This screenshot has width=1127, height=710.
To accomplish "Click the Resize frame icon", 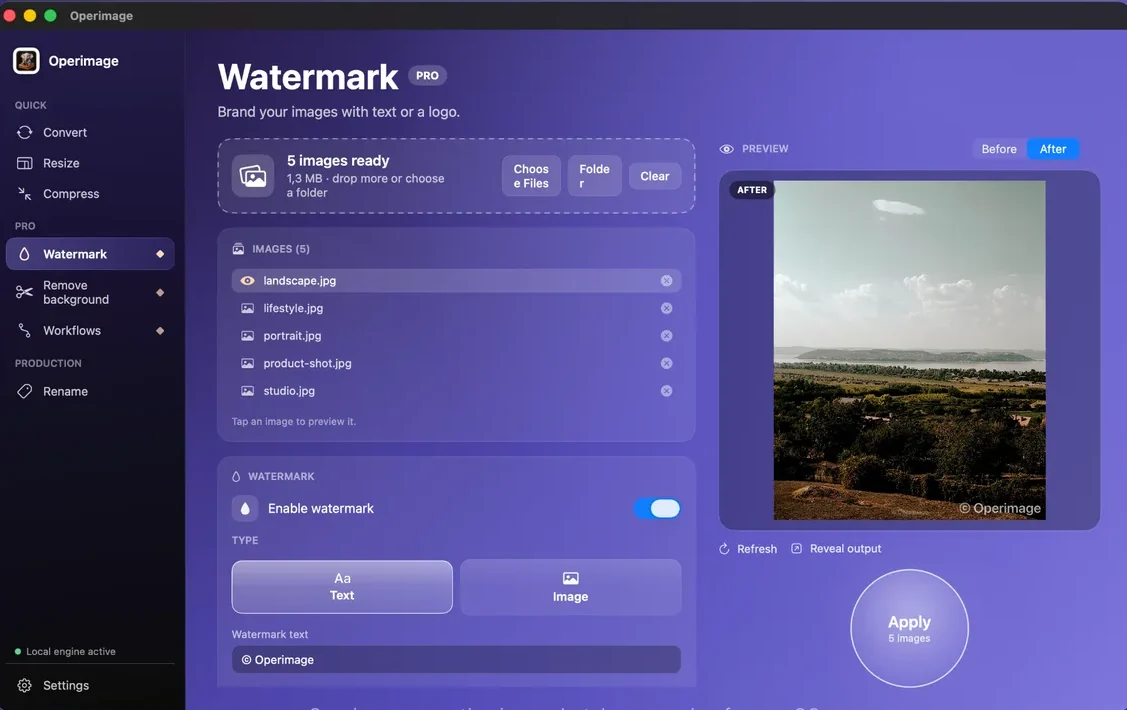I will coord(24,163).
